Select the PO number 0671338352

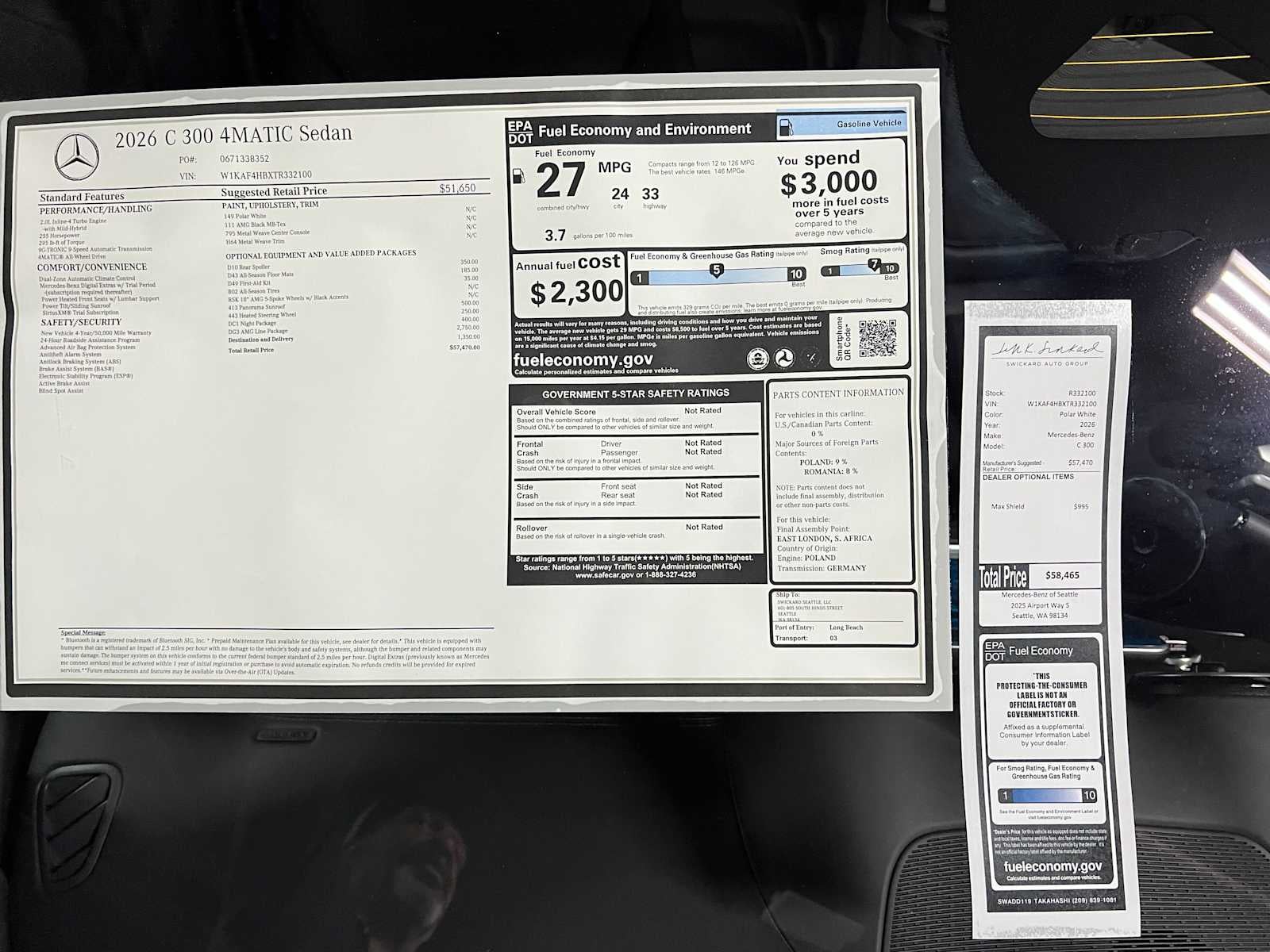tap(244, 159)
